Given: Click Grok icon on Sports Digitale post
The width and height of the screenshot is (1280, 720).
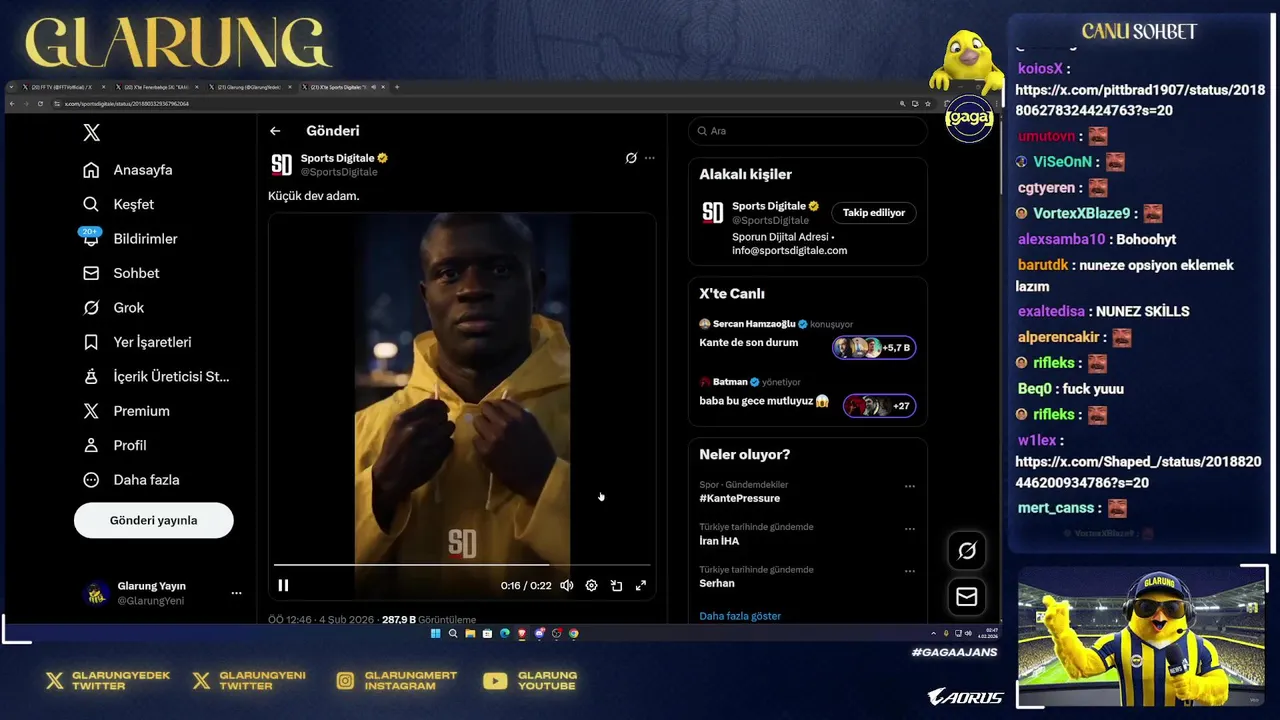Looking at the screenshot, I should point(631,158).
